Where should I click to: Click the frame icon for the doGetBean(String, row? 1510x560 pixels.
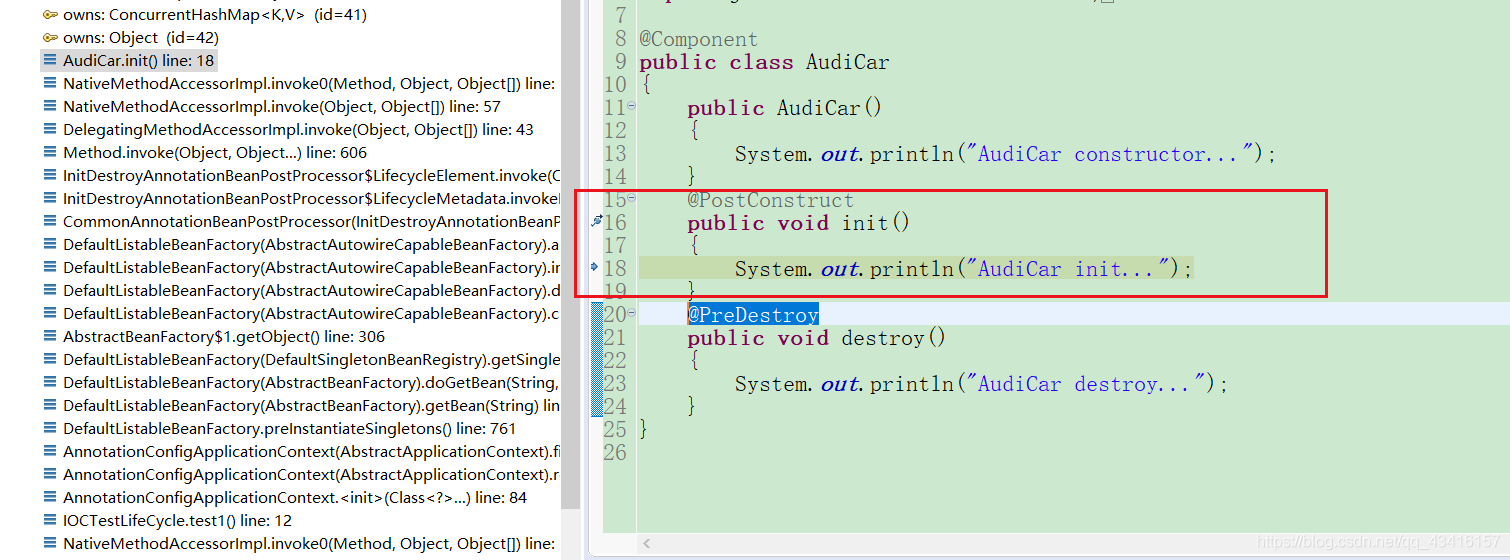pyautogui.click(x=50, y=383)
